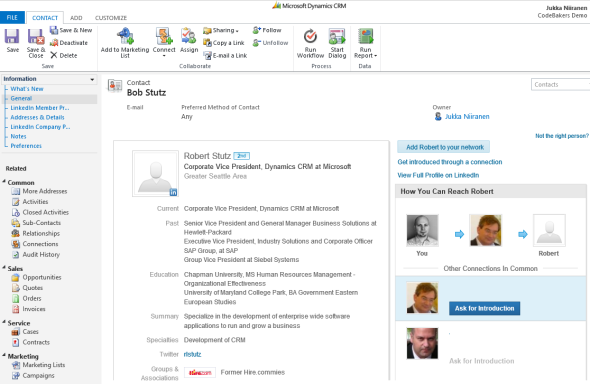Open View Full Profile on LinkedIn link
Screen dimensions: 590x384
(438, 175)
